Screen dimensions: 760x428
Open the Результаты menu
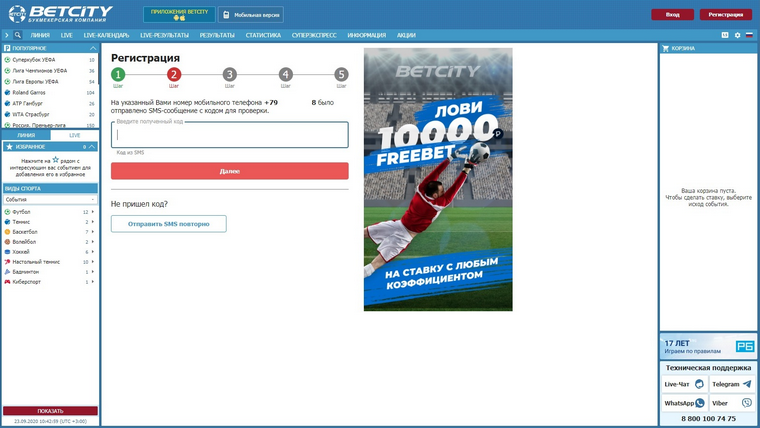[217, 35]
